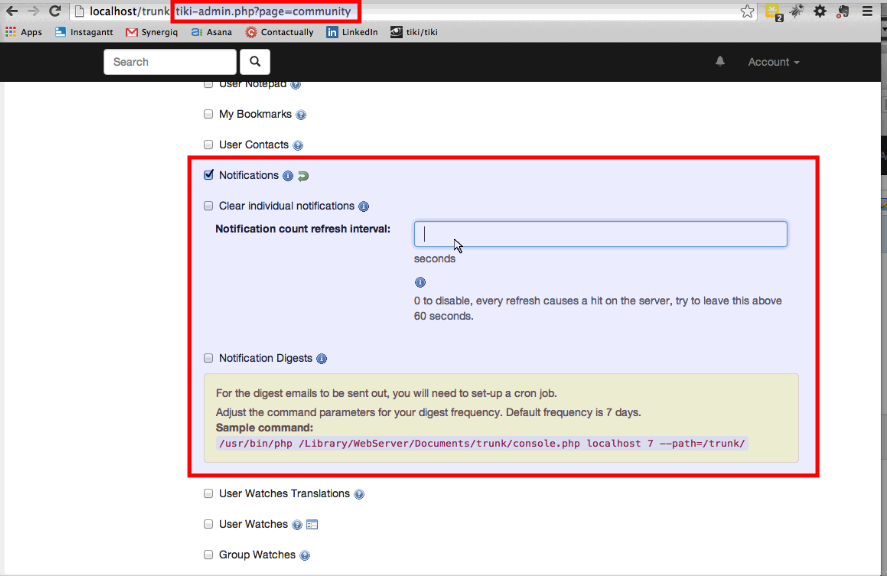This screenshot has height=576, width=887.
Task: Open the User Watches list icon
Action: (x=312, y=524)
